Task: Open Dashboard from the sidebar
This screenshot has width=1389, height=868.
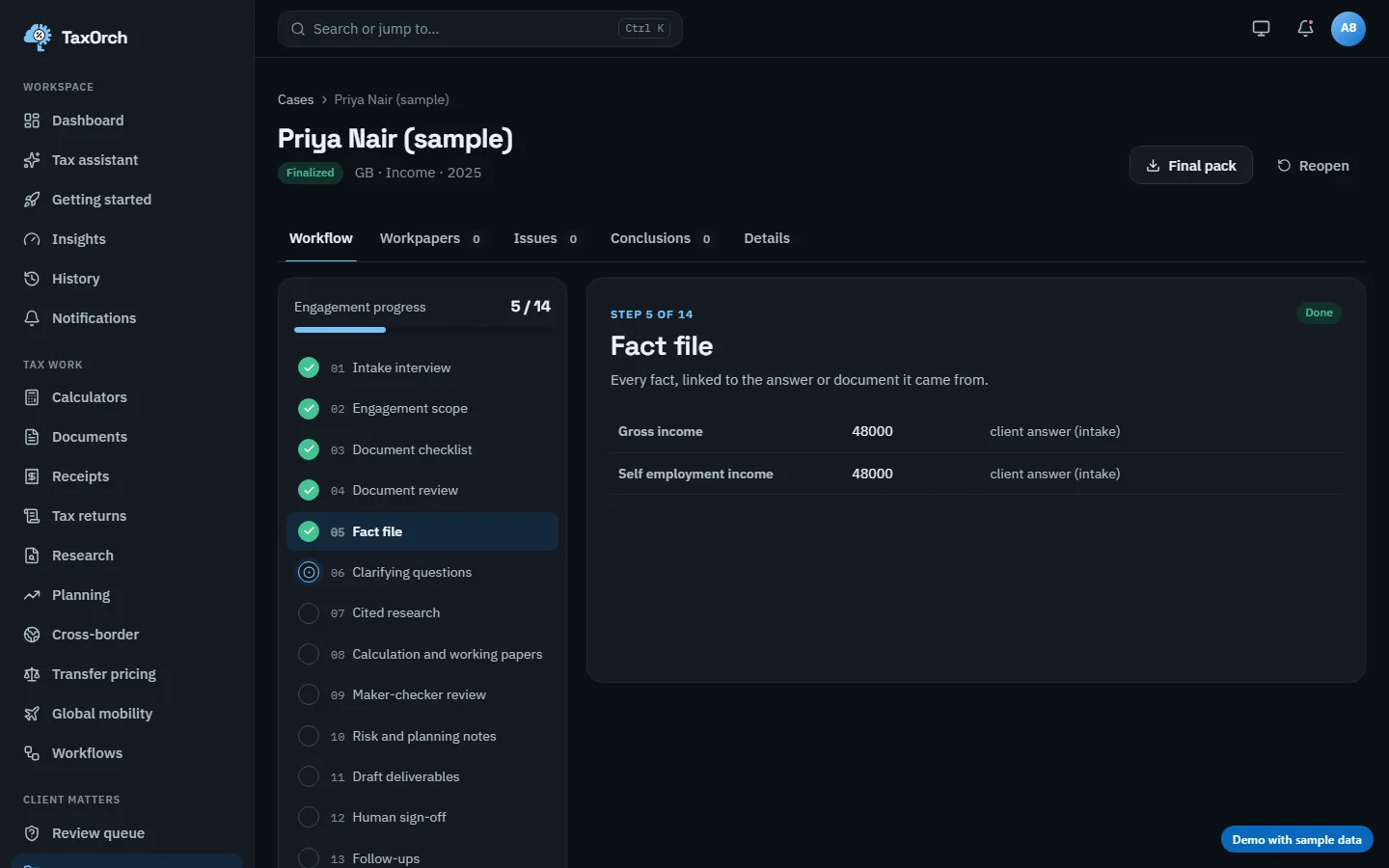Action: (126, 121)
